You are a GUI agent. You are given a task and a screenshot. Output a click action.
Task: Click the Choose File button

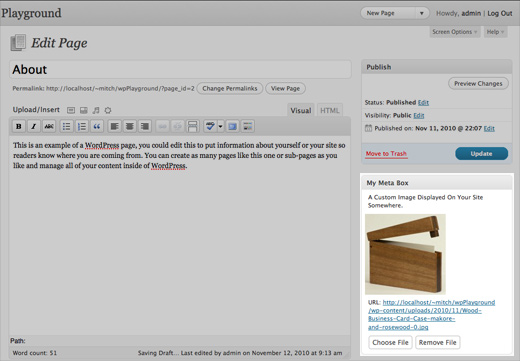[x=390, y=342]
